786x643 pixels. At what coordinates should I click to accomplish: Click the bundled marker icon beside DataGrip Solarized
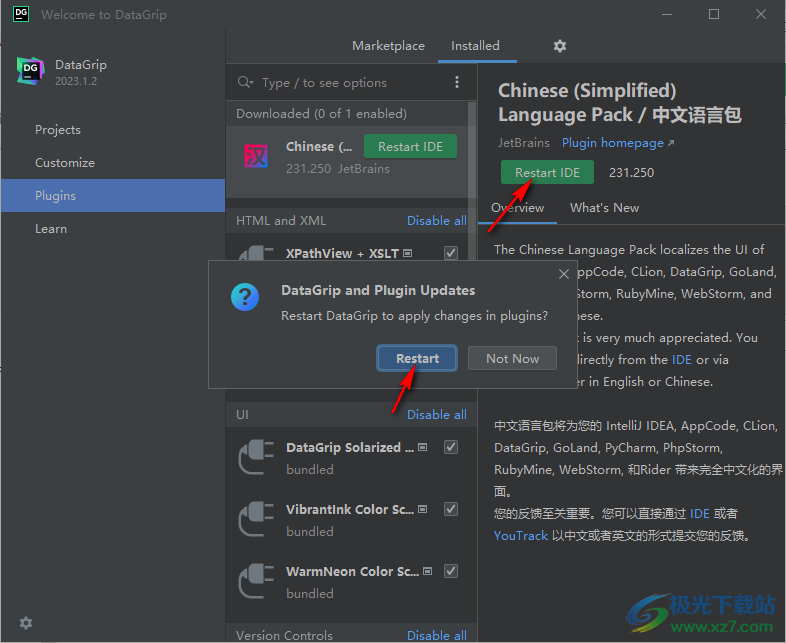(423, 447)
